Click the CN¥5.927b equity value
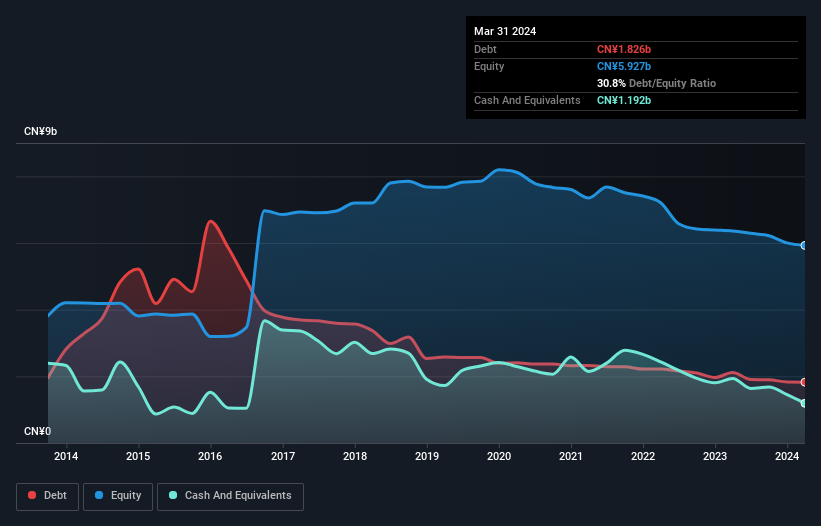 tap(624, 66)
